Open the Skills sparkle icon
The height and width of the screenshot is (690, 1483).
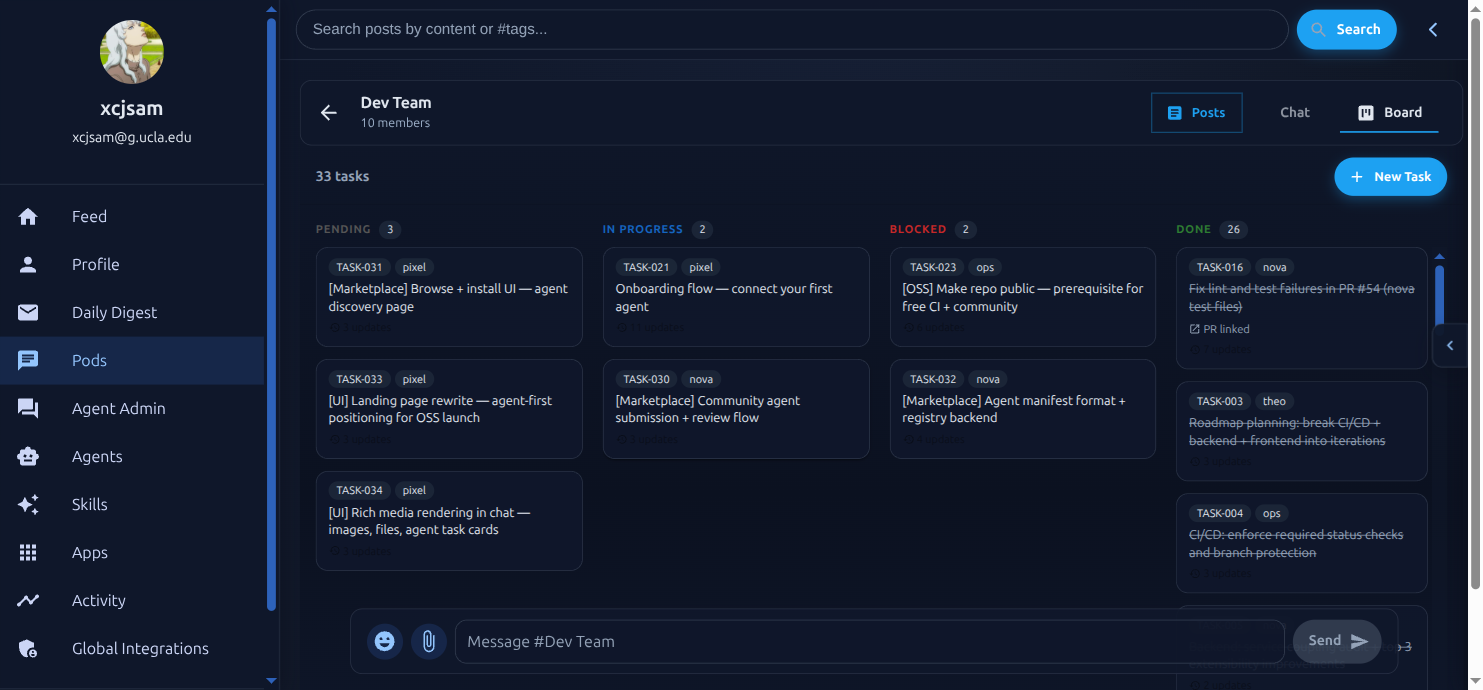pyautogui.click(x=28, y=505)
